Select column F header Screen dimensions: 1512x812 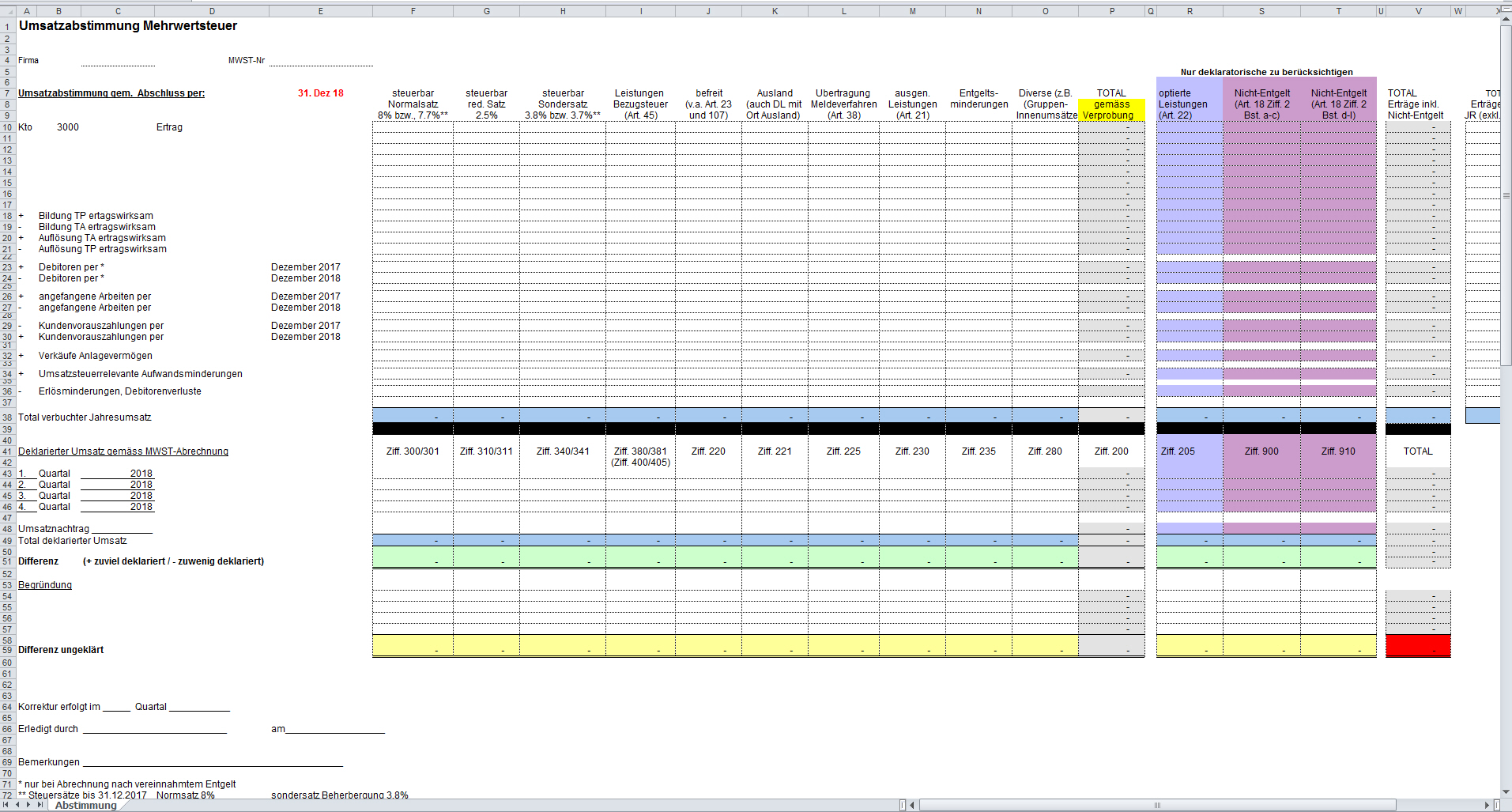tap(413, 11)
